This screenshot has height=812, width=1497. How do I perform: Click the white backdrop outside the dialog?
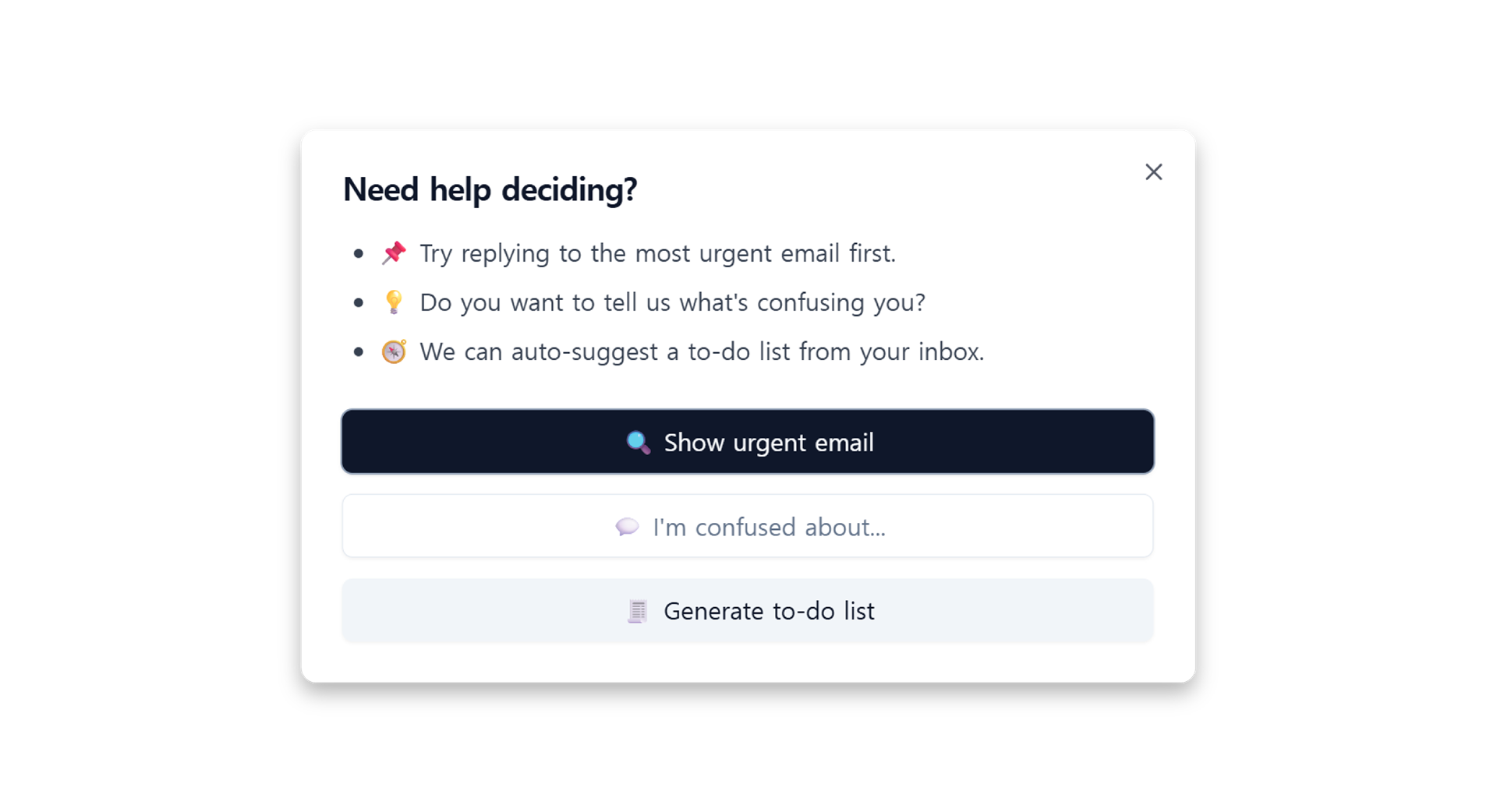[148, 405]
